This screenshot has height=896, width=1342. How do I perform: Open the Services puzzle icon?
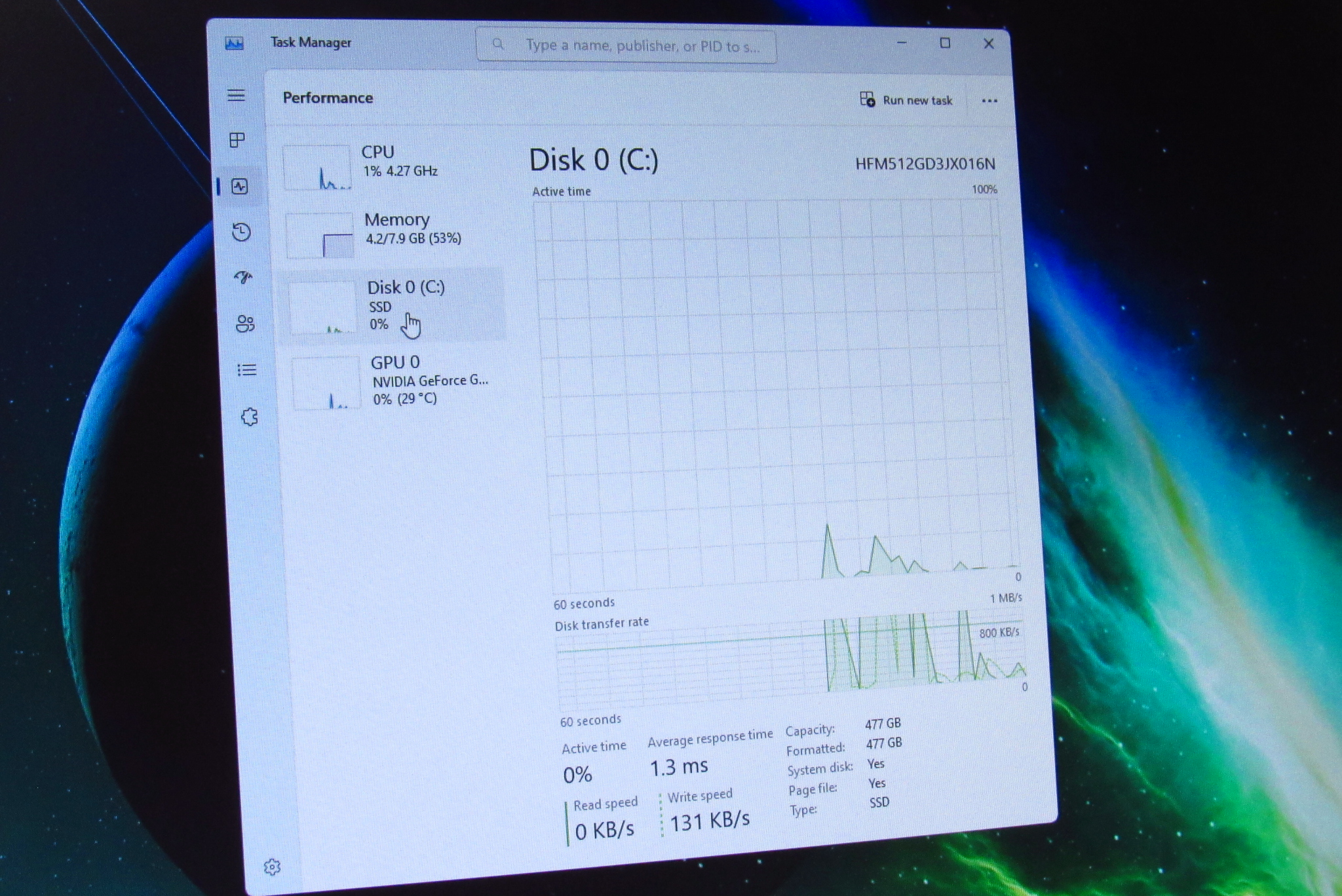(x=250, y=417)
